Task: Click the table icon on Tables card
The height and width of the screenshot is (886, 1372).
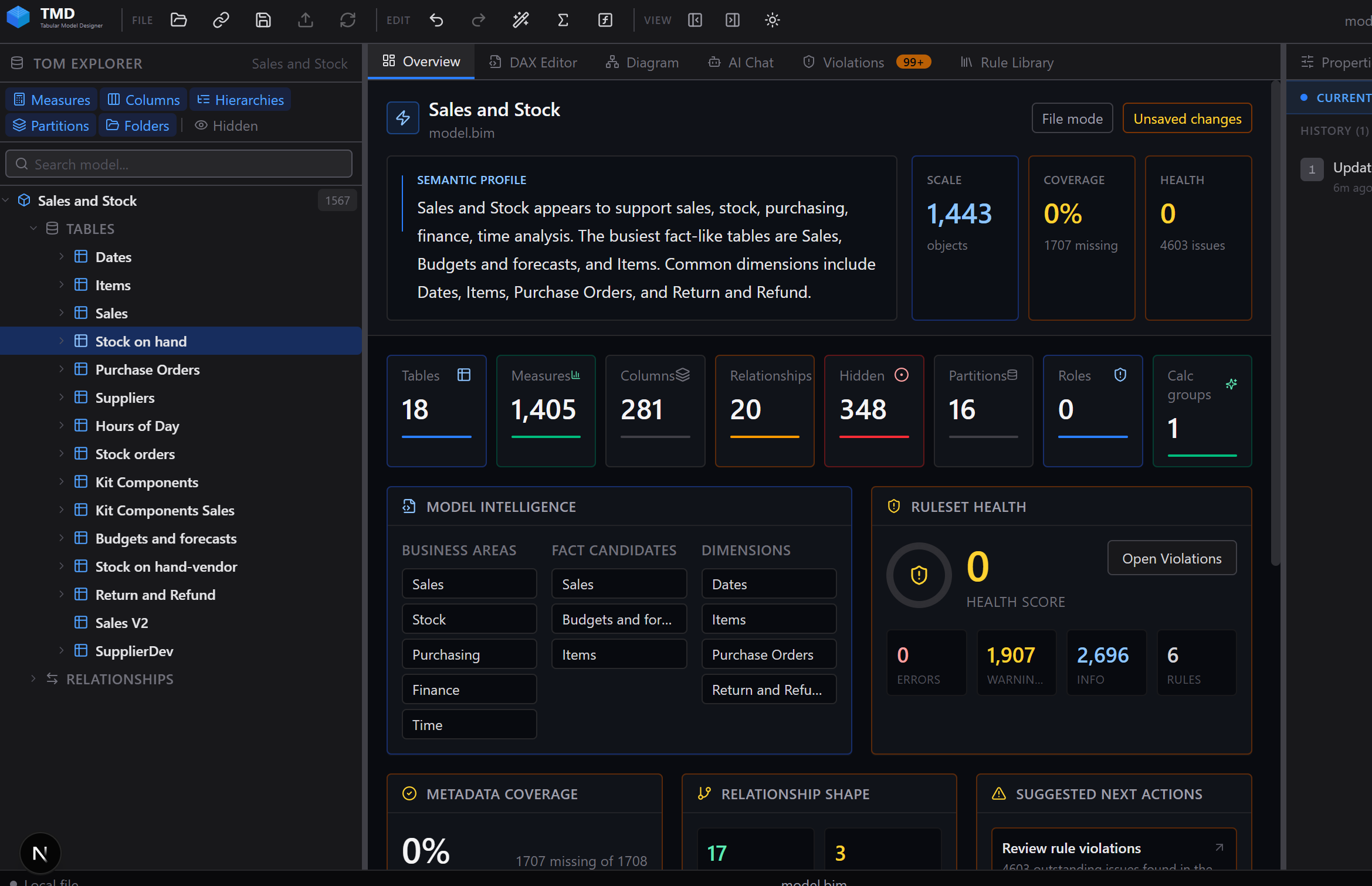Action: click(x=464, y=375)
